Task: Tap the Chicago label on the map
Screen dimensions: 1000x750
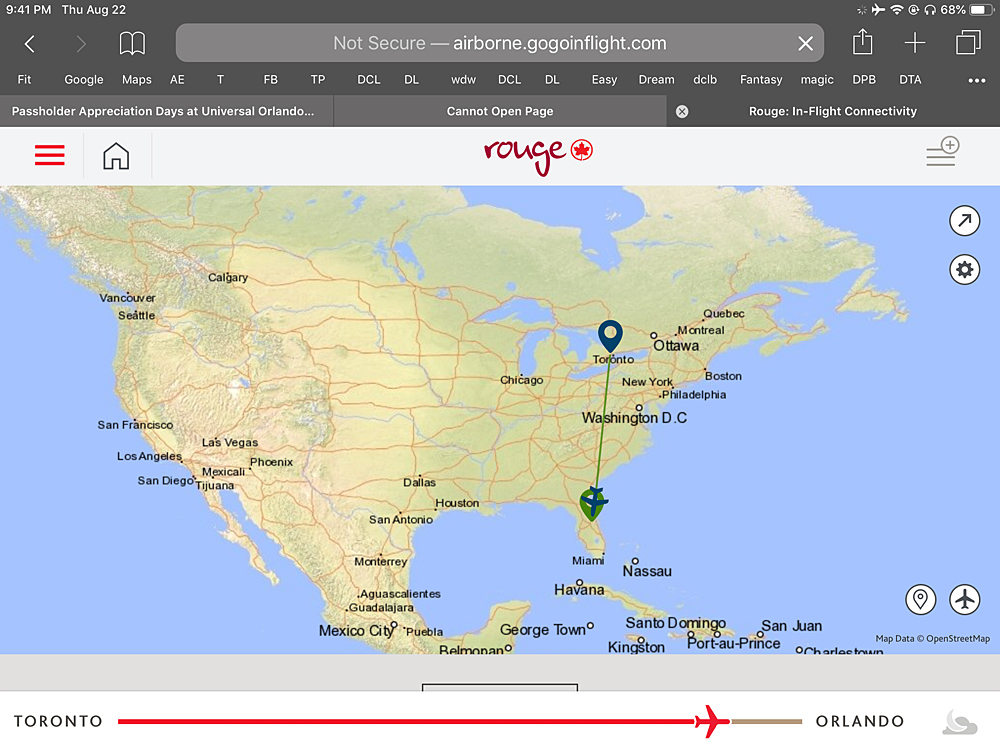Action: [x=522, y=380]
